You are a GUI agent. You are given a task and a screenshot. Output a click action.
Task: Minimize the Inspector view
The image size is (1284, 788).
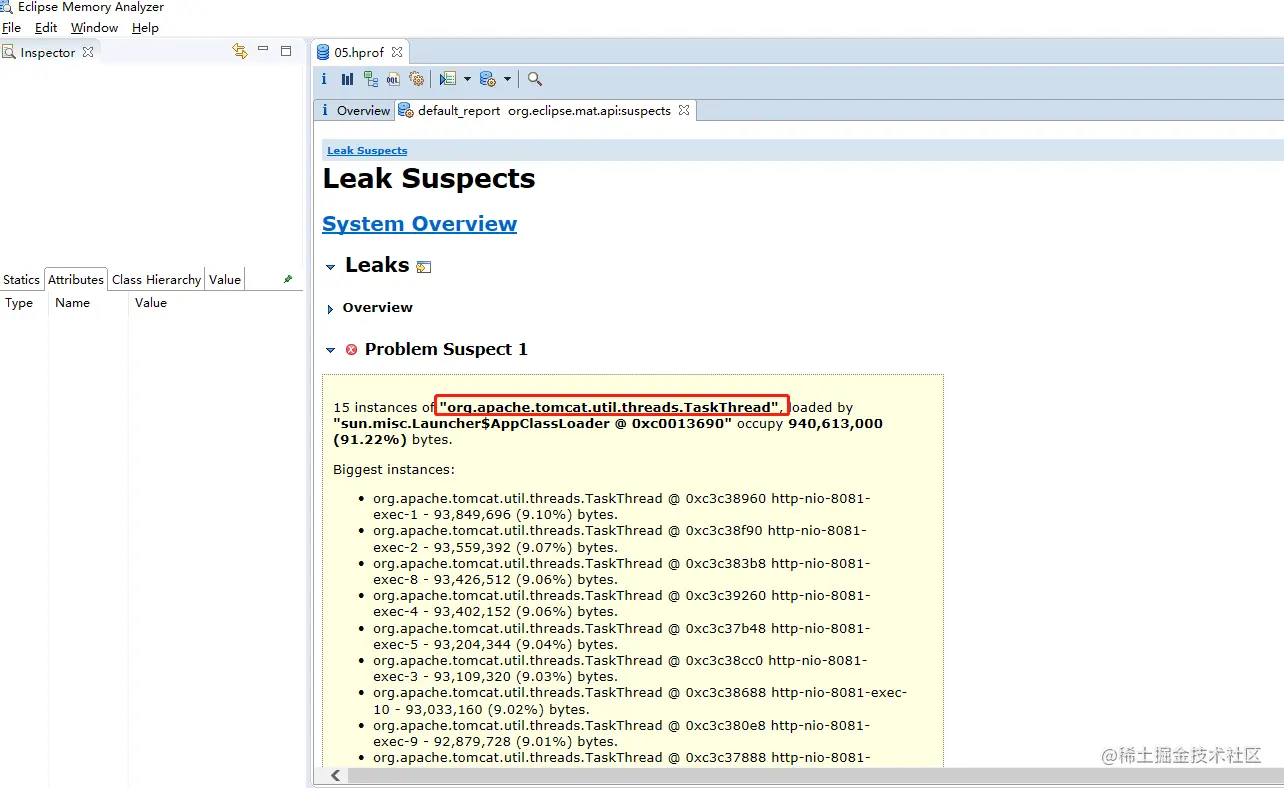pos(263,50)
